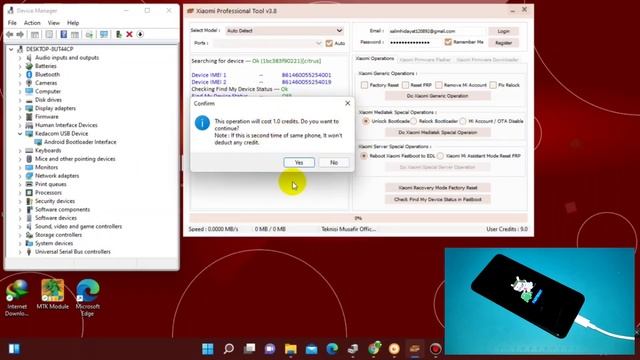Click the Xiaomi Professional Tool taskbar icon
640x360 pixels.
click(x=415, y=349)
